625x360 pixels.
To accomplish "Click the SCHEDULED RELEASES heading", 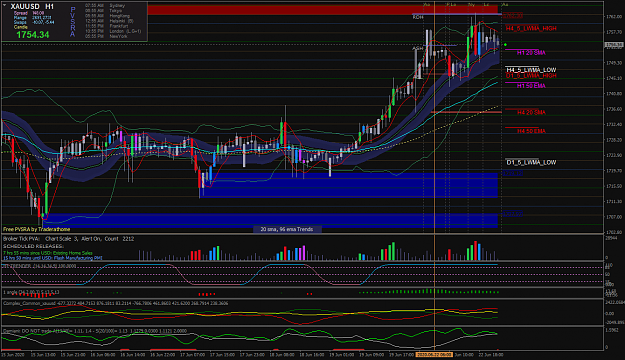I will point(33,246).
